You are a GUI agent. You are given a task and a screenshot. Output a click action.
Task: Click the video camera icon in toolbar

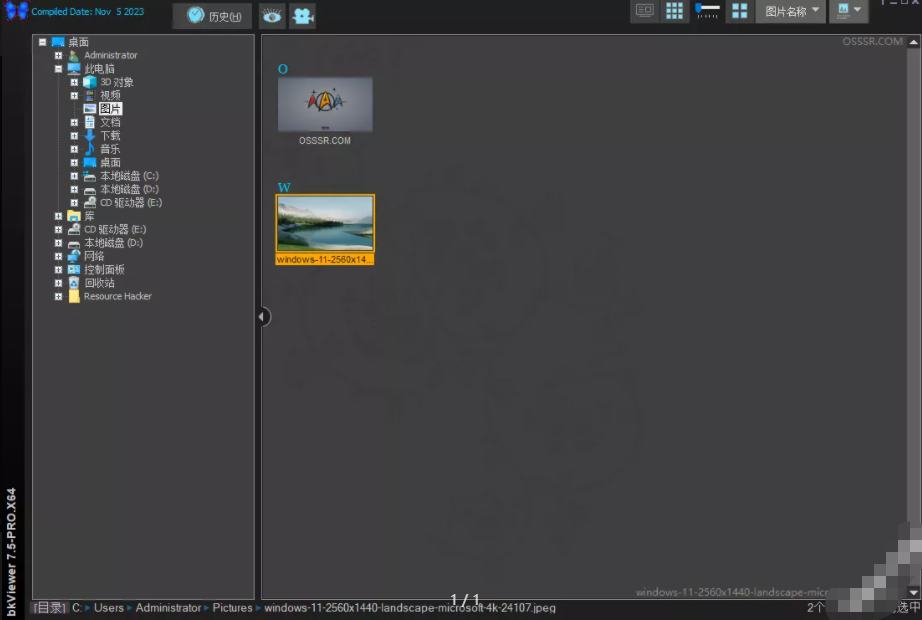(x=302, y=16)
